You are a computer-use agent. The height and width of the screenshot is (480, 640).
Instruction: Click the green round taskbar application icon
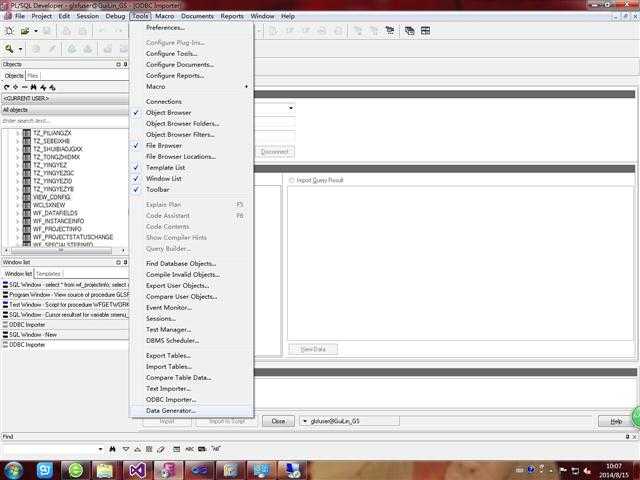coord(76,470)
